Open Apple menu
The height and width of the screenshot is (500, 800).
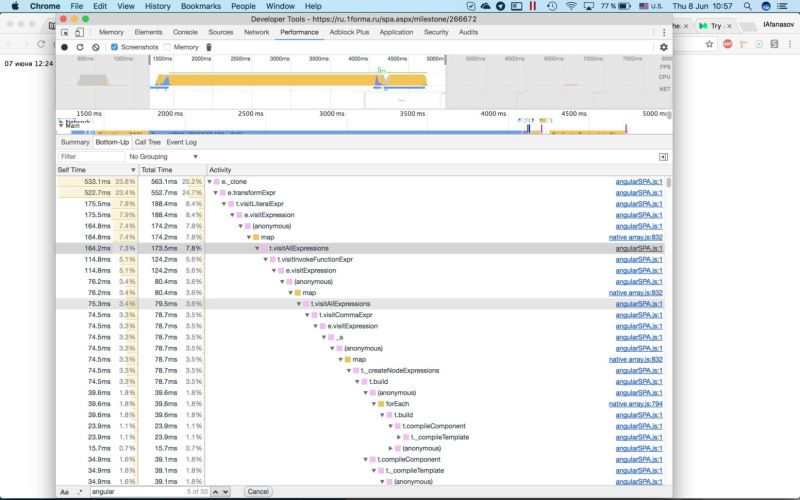tap(15, 6)
